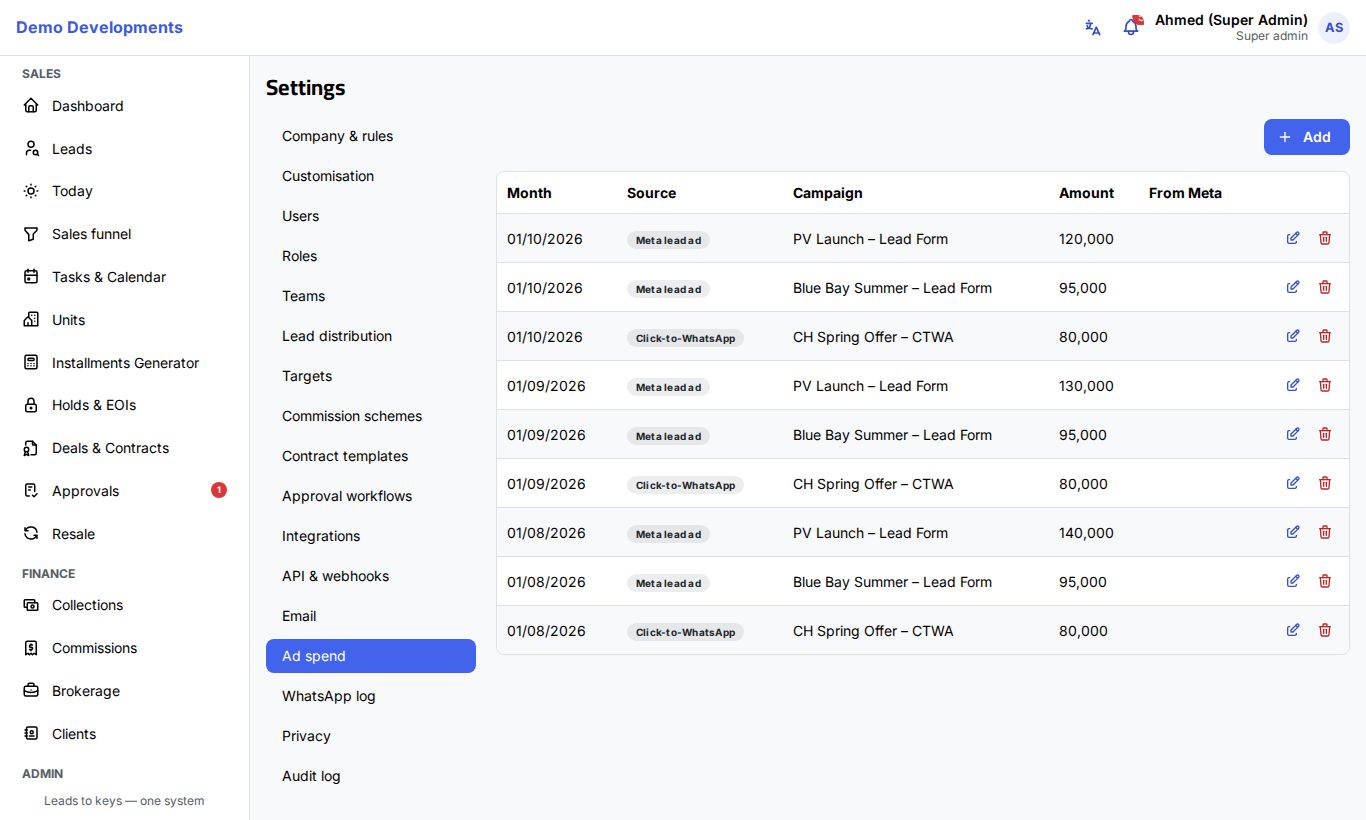
Task: Edit the 01/10/2026 Blue Bay Summer row
Action: (x=1293, y=287)
